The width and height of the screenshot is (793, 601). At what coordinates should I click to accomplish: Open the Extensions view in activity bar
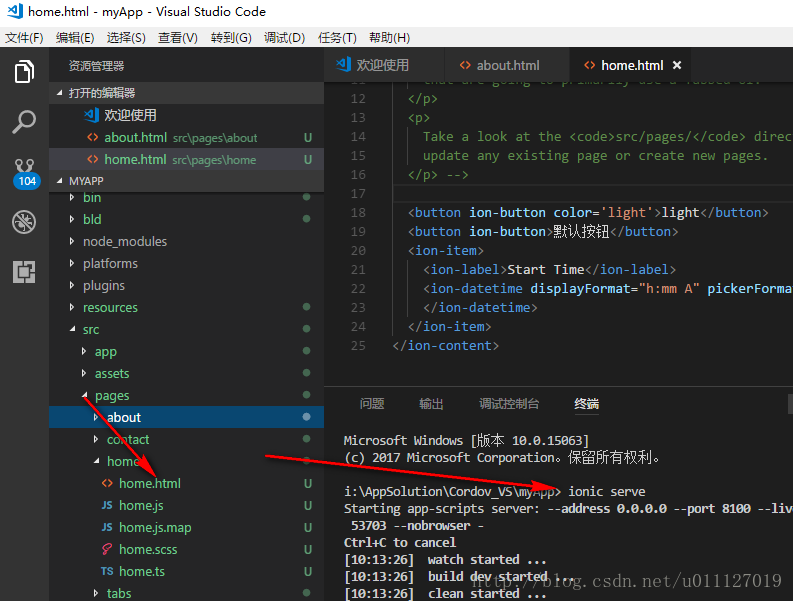click(24, 272)
